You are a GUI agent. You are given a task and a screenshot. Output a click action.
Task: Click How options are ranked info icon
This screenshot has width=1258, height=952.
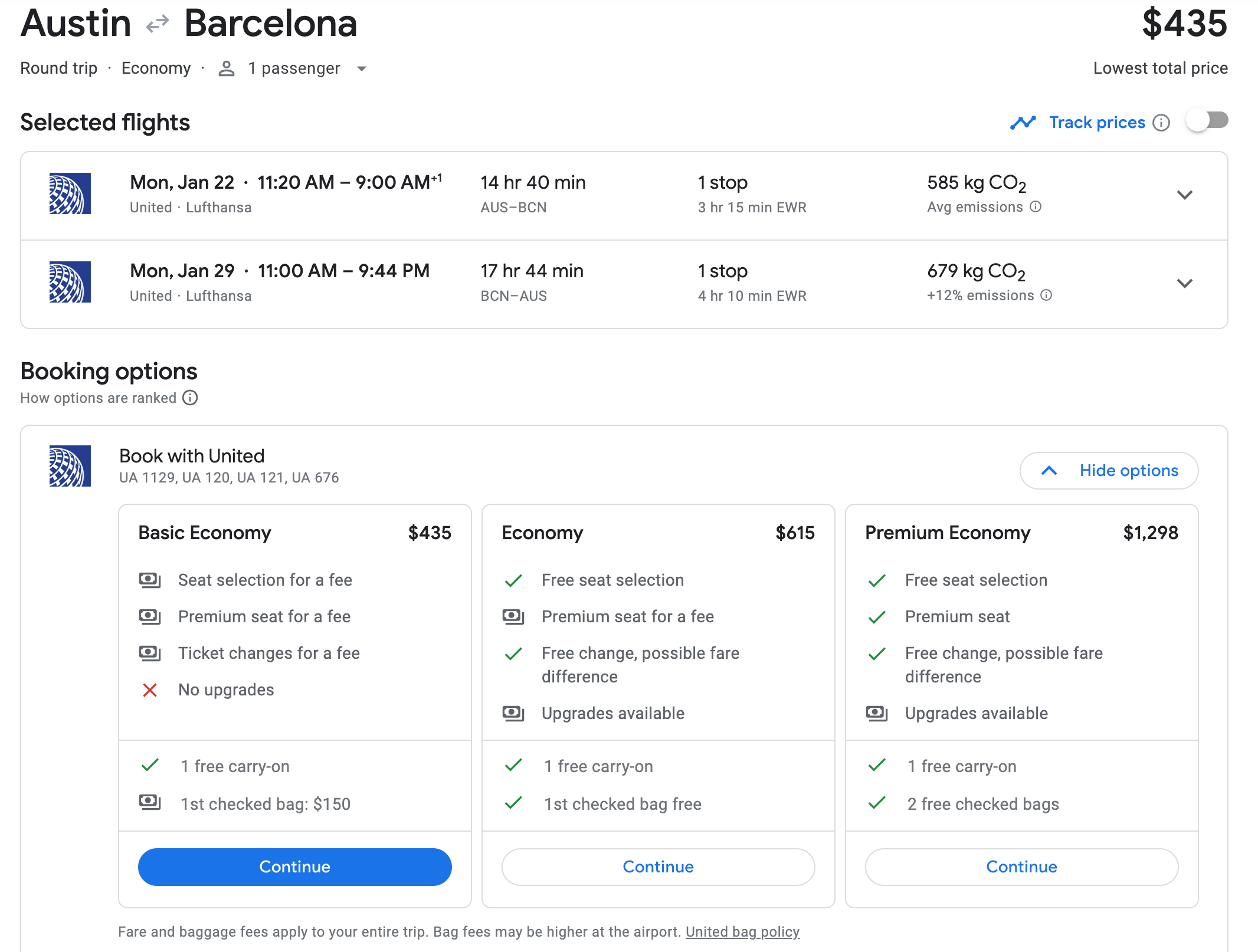point(190,398)
